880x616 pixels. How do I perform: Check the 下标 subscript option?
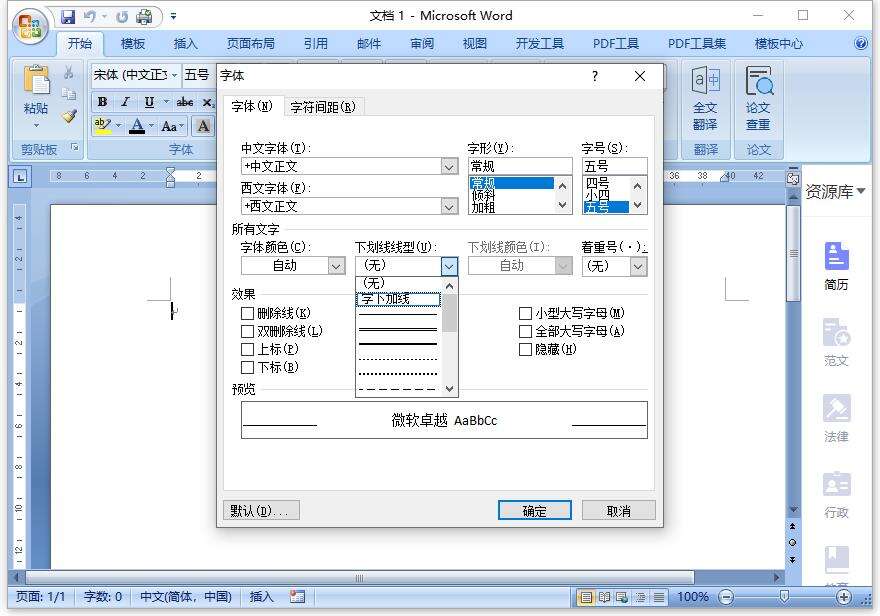(247, 367)
